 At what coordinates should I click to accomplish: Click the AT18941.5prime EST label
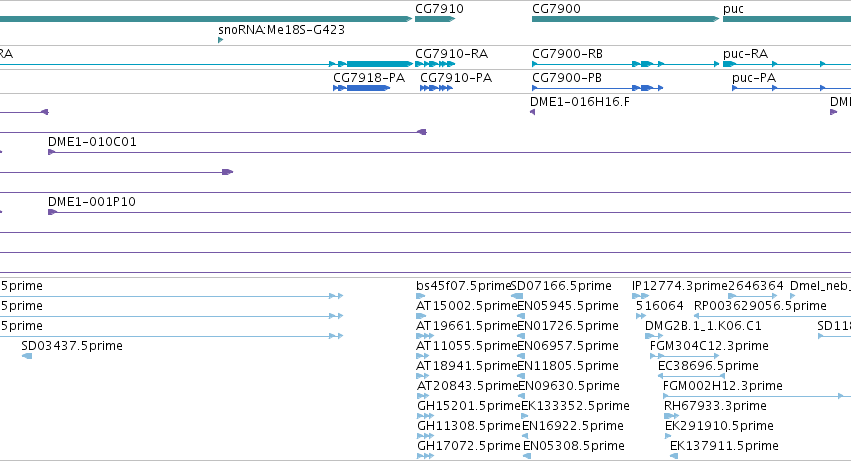pos(467,366)
